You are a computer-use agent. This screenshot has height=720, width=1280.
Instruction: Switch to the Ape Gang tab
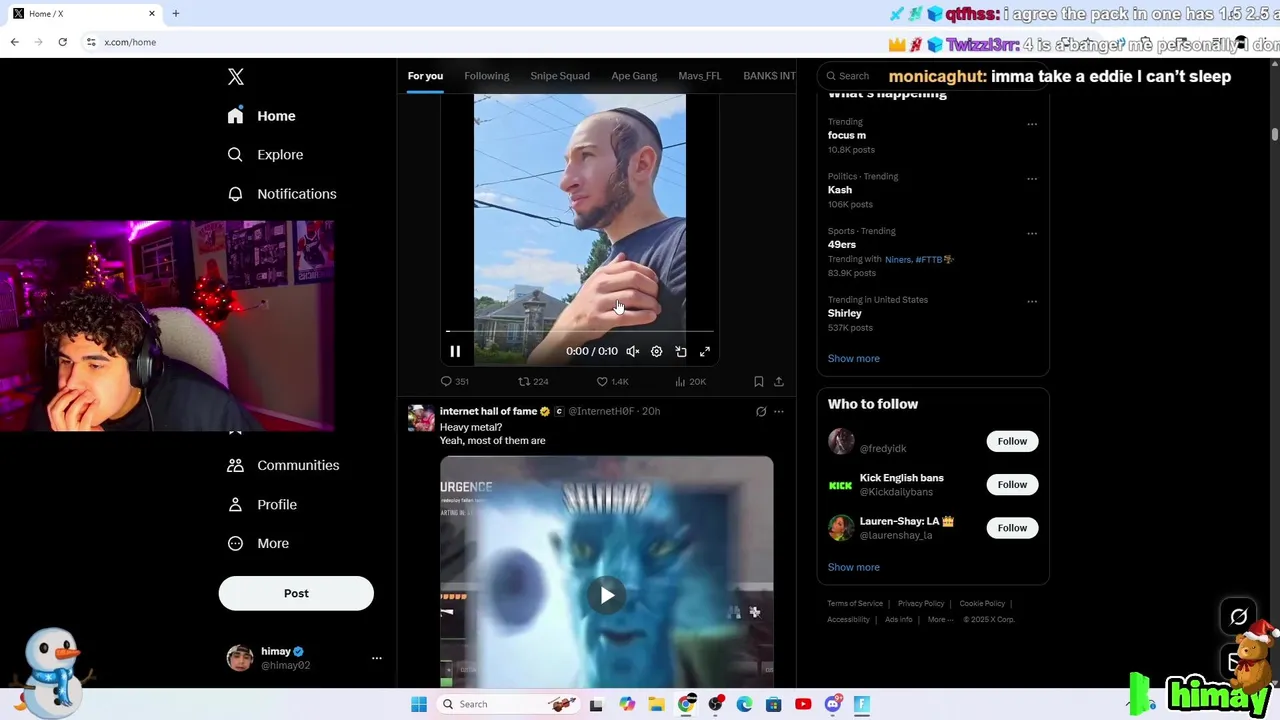point(634,76)
